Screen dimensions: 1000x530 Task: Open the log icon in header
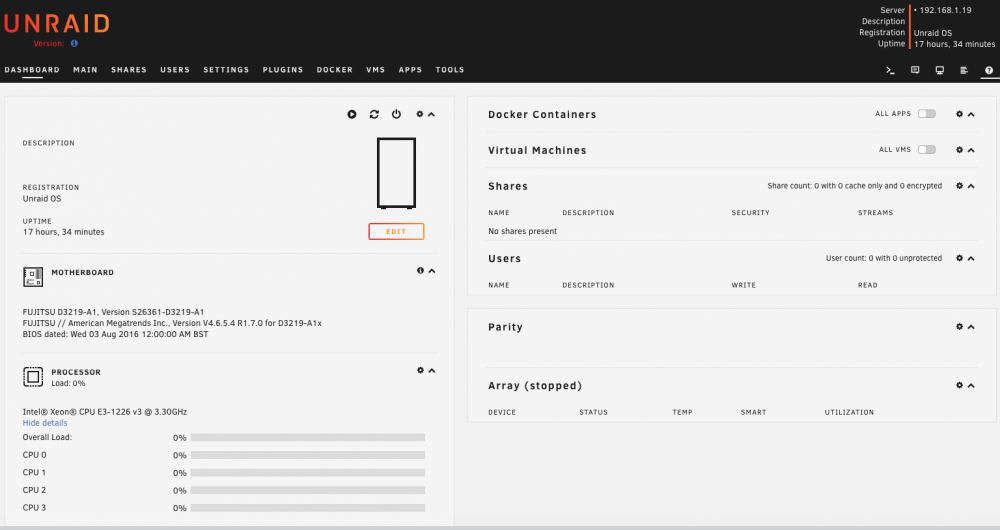pyautogui.click(x=964, y=70)
